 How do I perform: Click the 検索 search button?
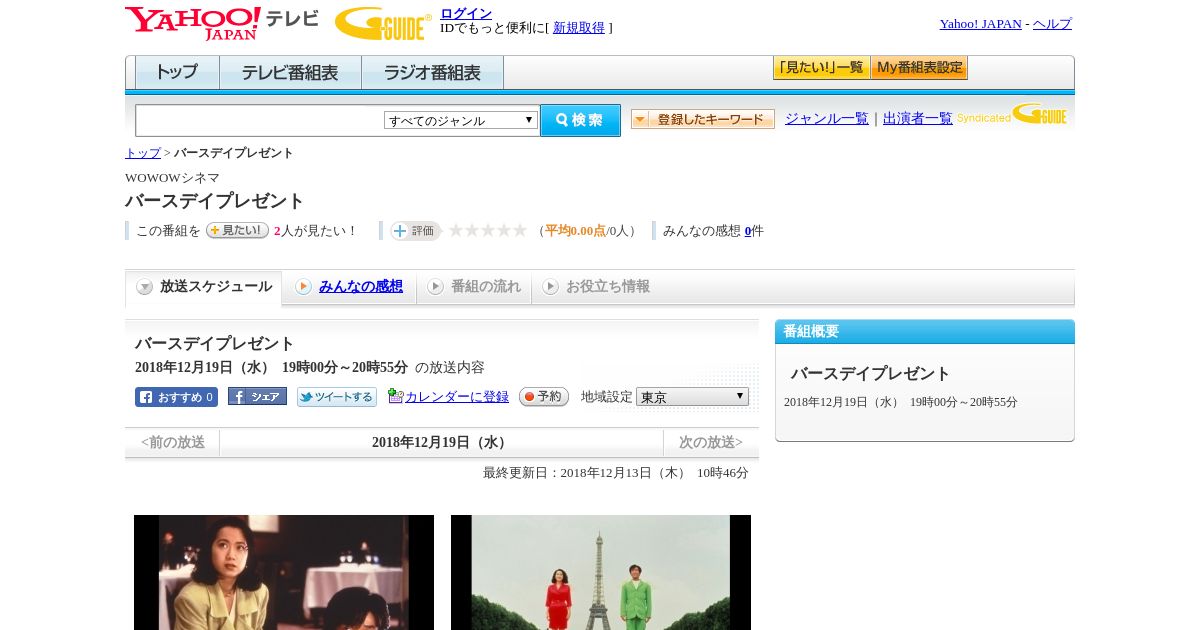(581, 120)
